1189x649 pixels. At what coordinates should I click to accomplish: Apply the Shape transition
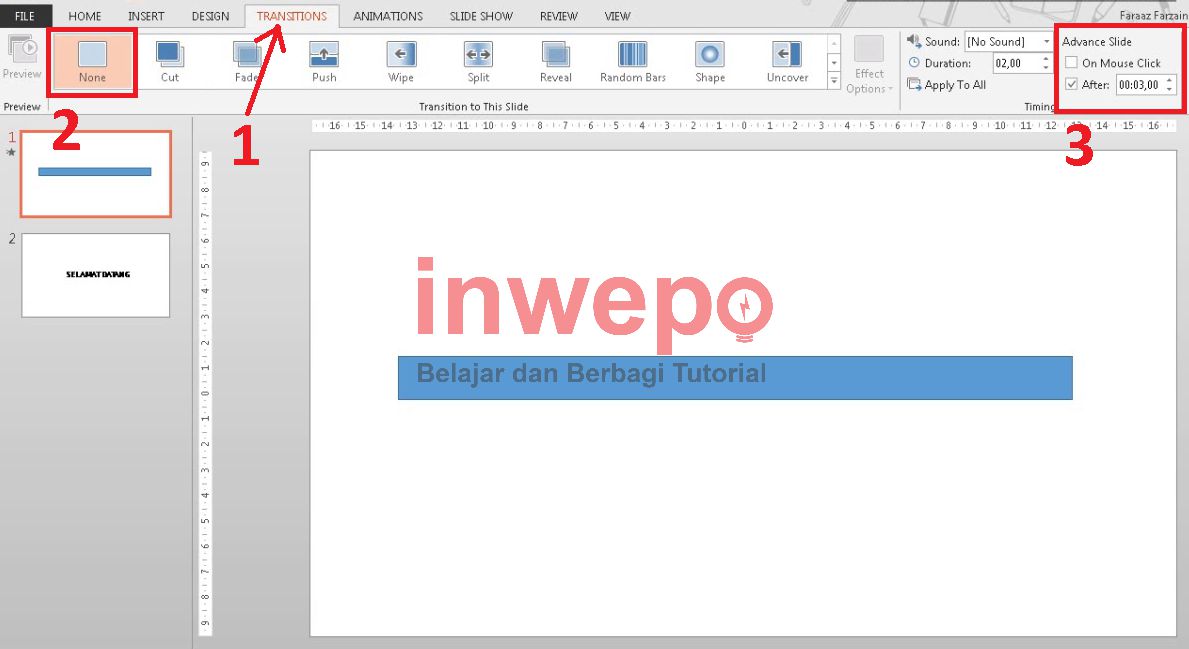pyautogui.click(x=710, y=61)
